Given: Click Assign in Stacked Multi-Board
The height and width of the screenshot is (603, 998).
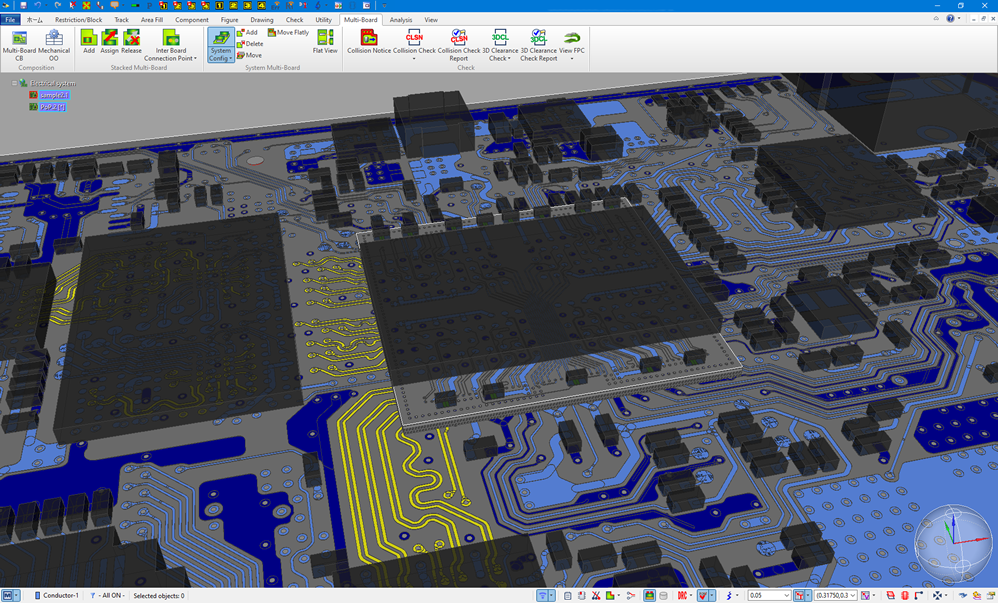Looking at the screenshot, I should point(109,43).
